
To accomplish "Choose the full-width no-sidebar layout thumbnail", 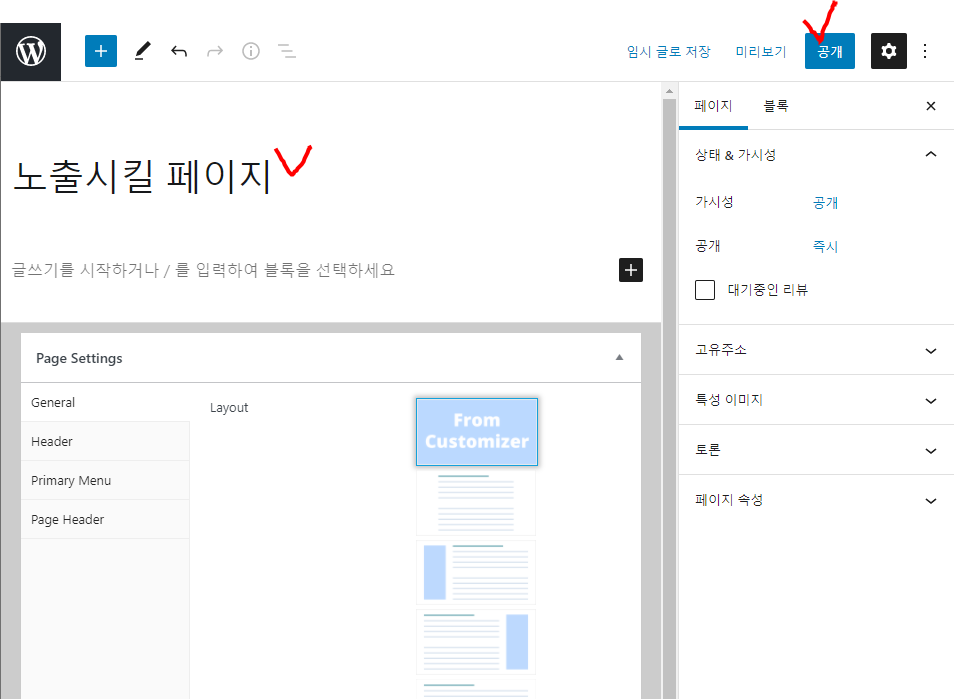I will click(476, 503).
